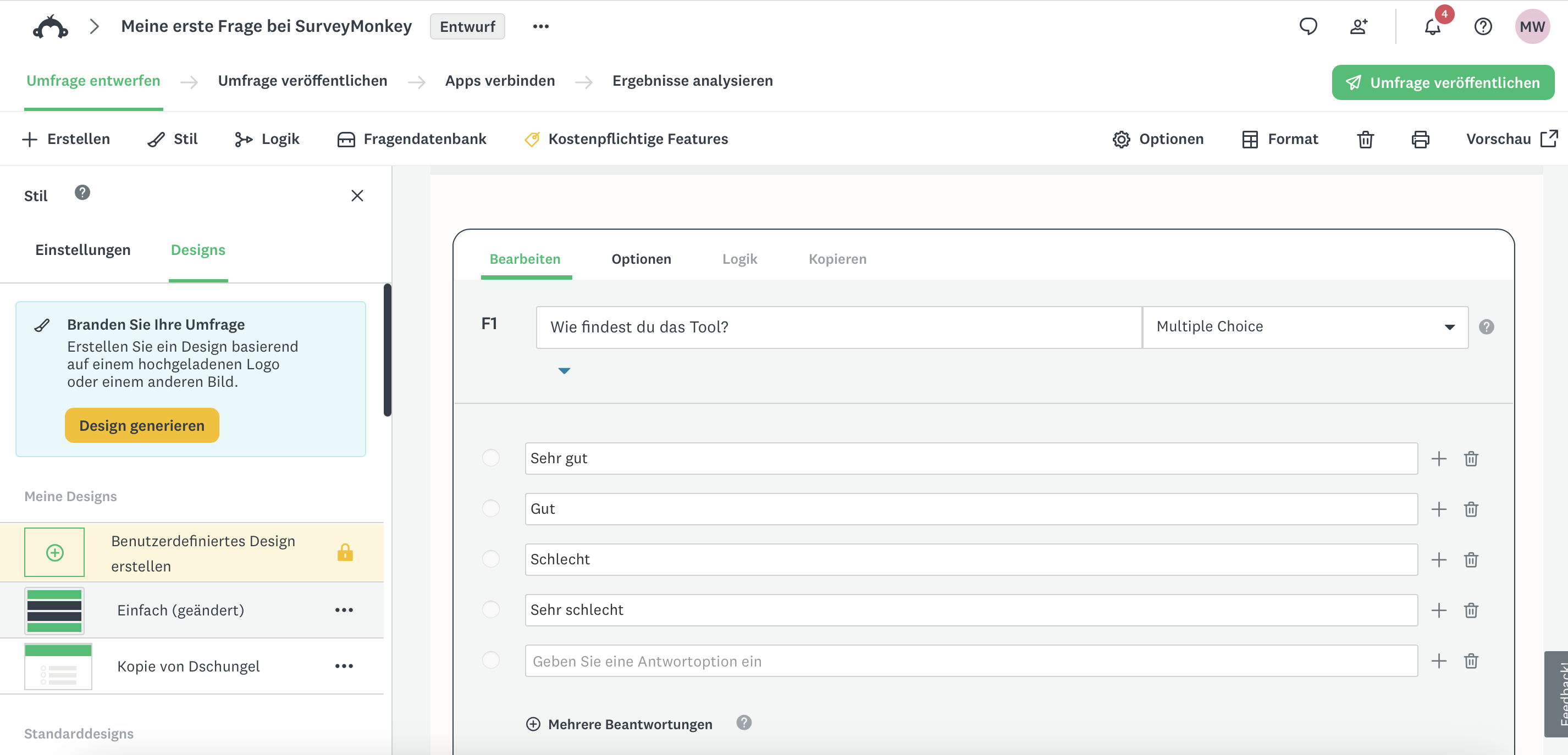
Task: Delete the Sehr gut answer option
Action: coord(1471,459)
